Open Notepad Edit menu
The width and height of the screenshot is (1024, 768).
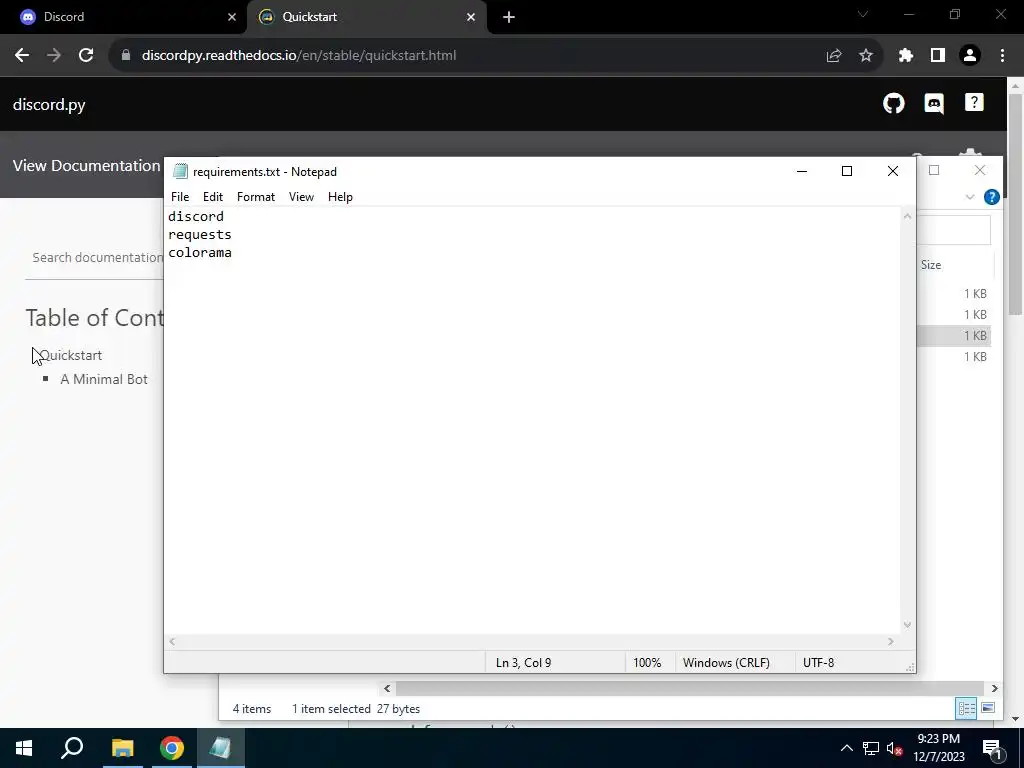[213, 197]
